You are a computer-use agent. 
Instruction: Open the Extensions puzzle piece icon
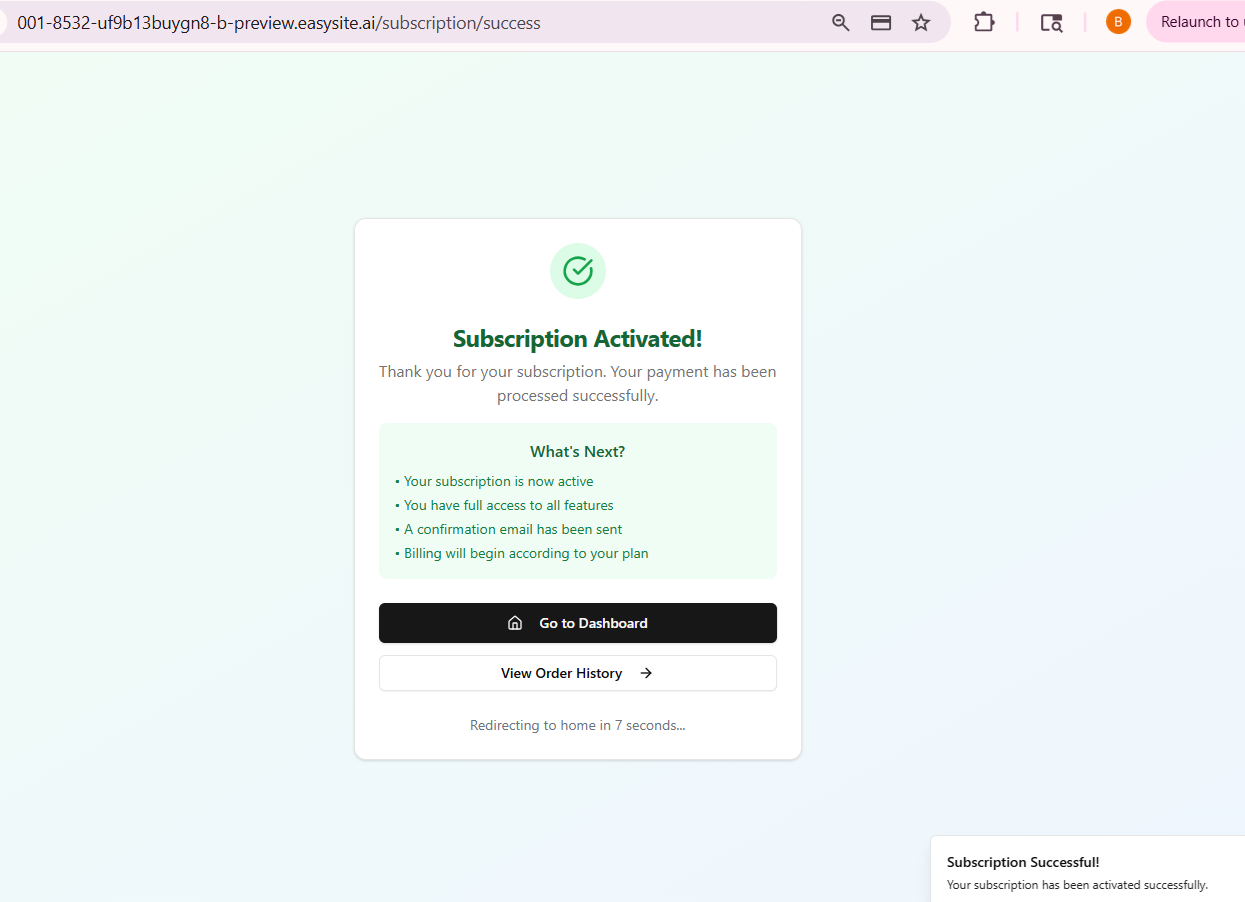coord(984,22)
